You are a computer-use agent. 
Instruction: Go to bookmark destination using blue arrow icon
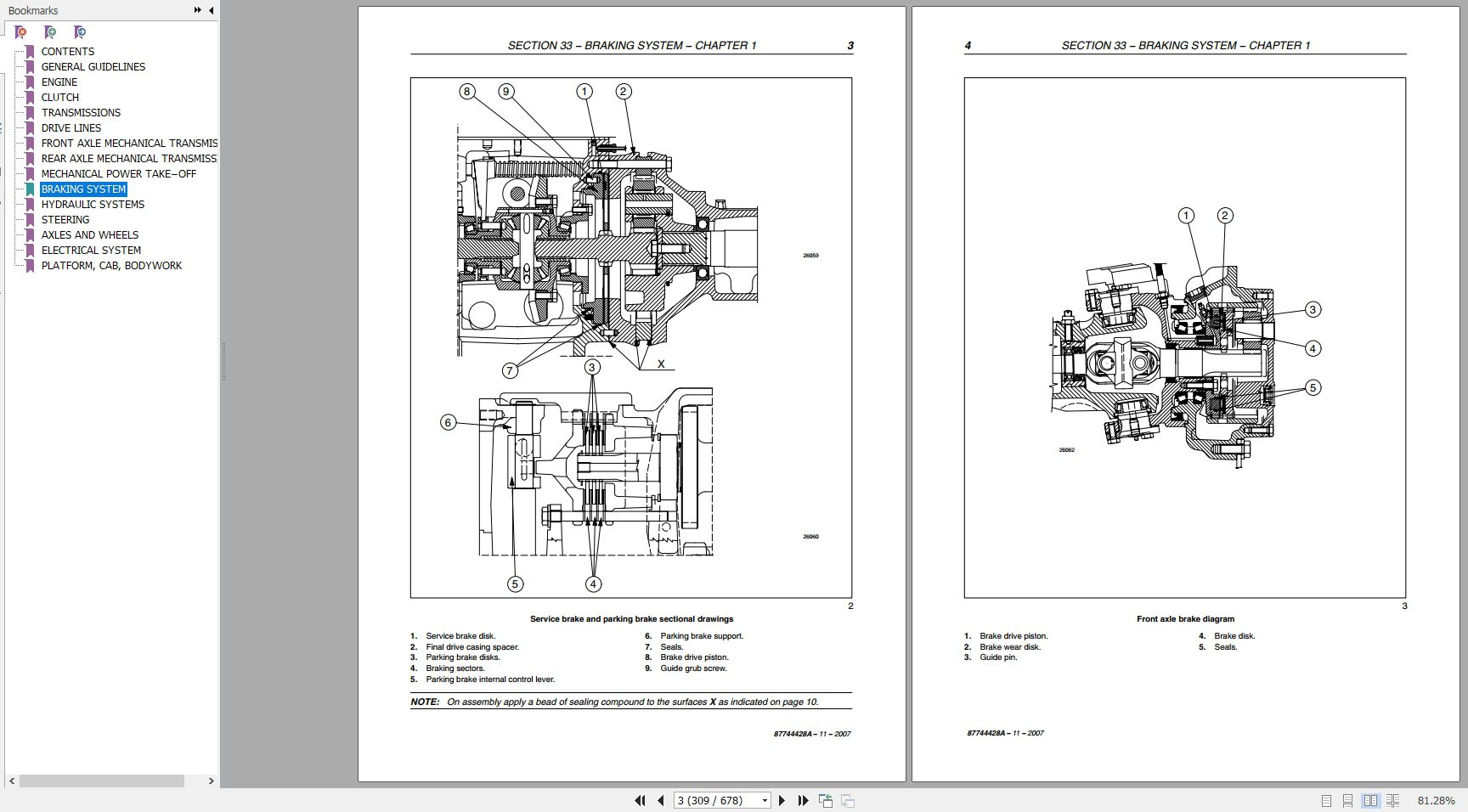79,31
